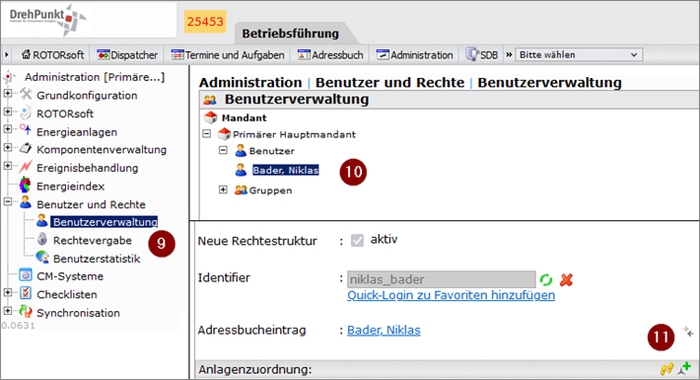This screenshot has width=700, height=380.
Task: Click the CM-Systeme icon
Action: [x=26, y=275]
